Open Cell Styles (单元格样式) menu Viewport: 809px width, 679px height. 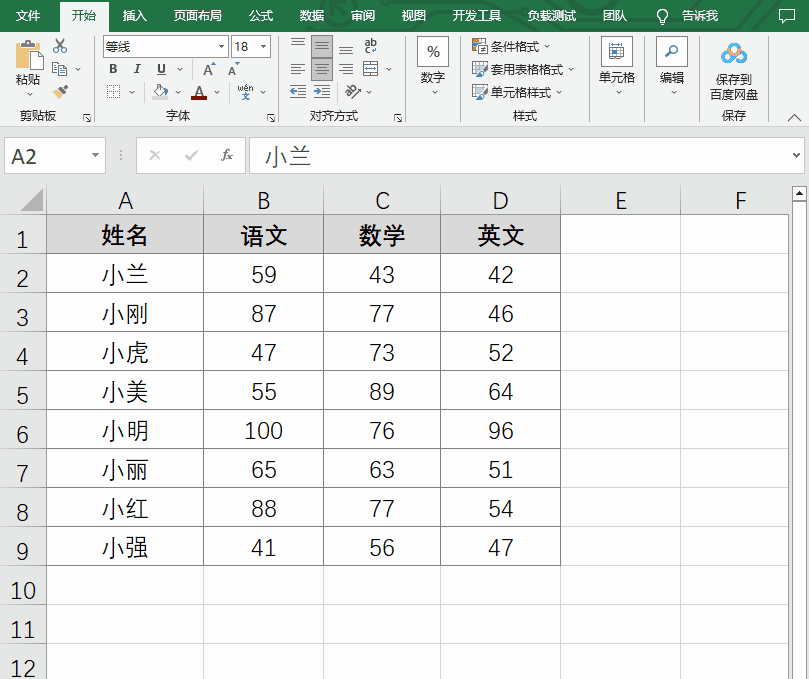pos(517,92)
